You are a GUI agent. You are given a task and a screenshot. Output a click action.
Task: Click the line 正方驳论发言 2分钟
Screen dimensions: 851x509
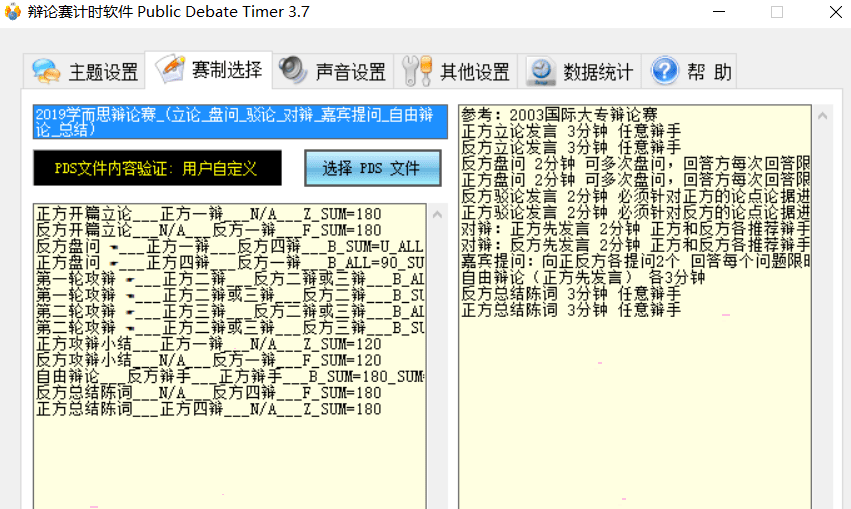pyautogui.click(x=636, y=212)
